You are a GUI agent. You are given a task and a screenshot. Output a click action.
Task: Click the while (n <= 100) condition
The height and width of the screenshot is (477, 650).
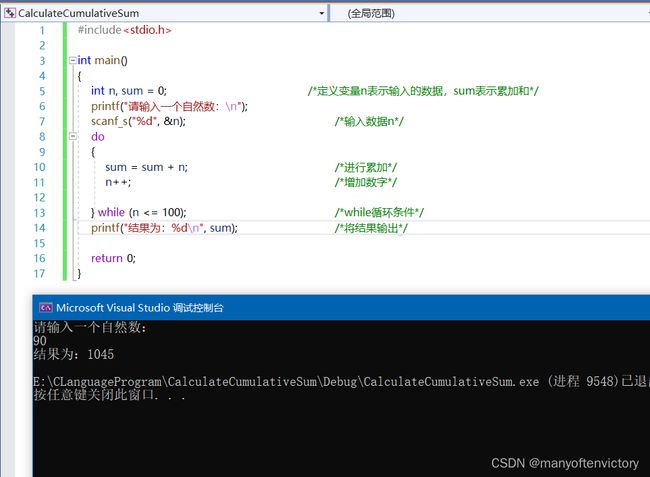(x=142, y=212)
